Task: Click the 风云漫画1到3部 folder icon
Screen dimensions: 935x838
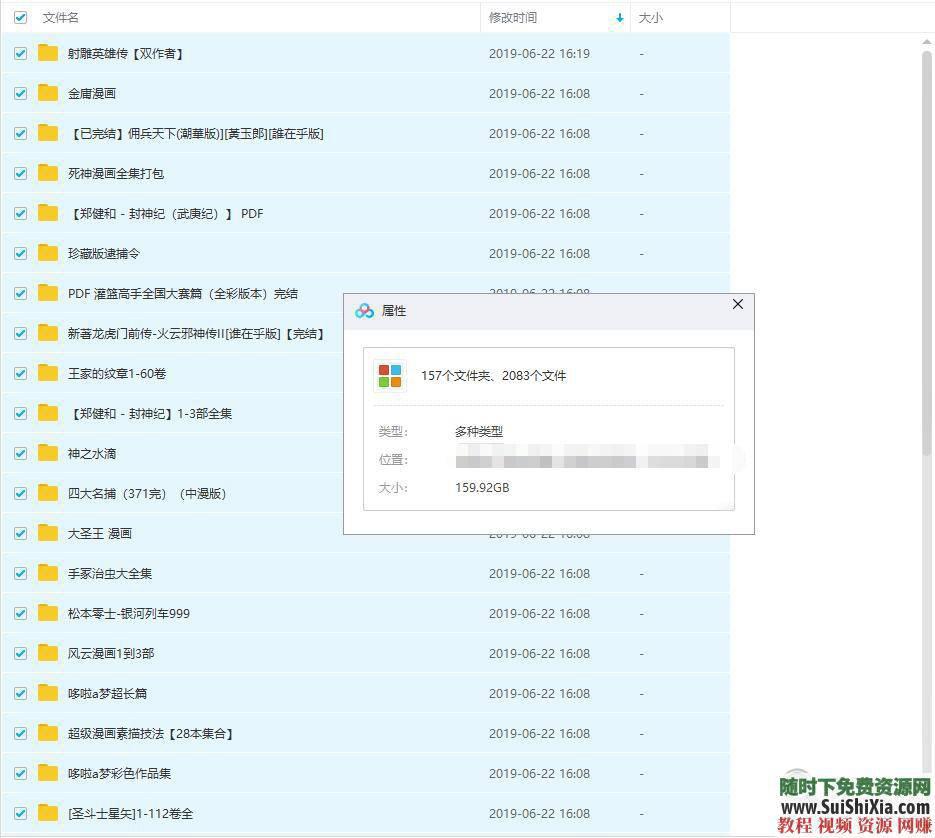Action: pos(47,653)
